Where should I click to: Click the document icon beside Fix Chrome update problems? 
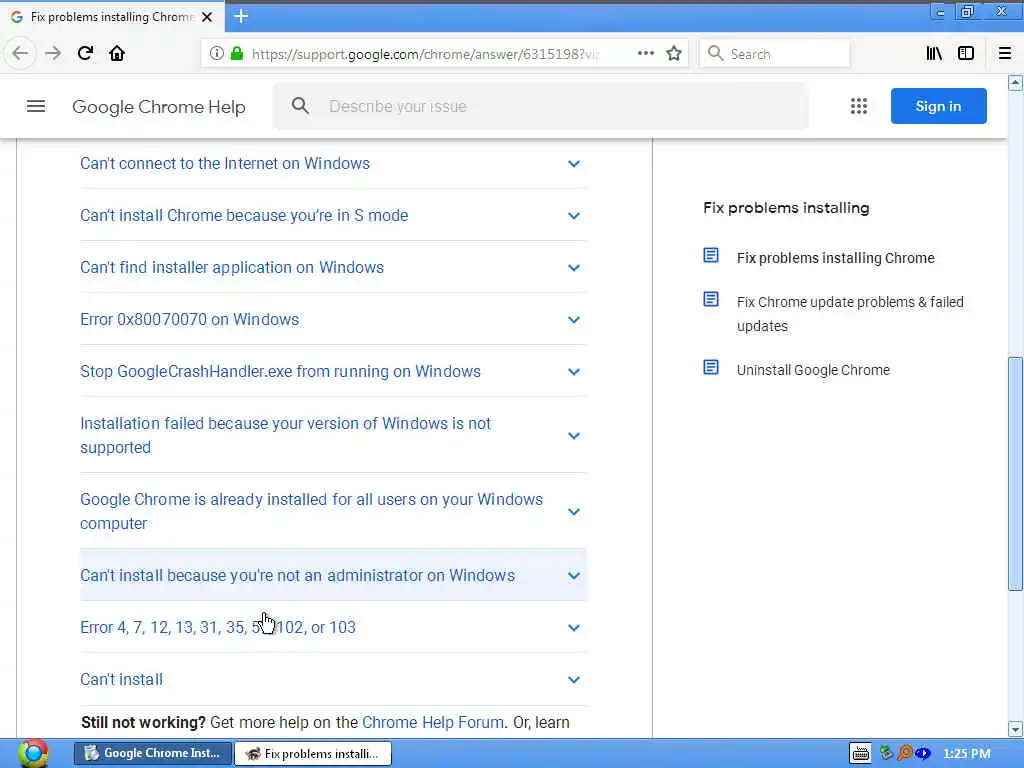pos(711,299)
